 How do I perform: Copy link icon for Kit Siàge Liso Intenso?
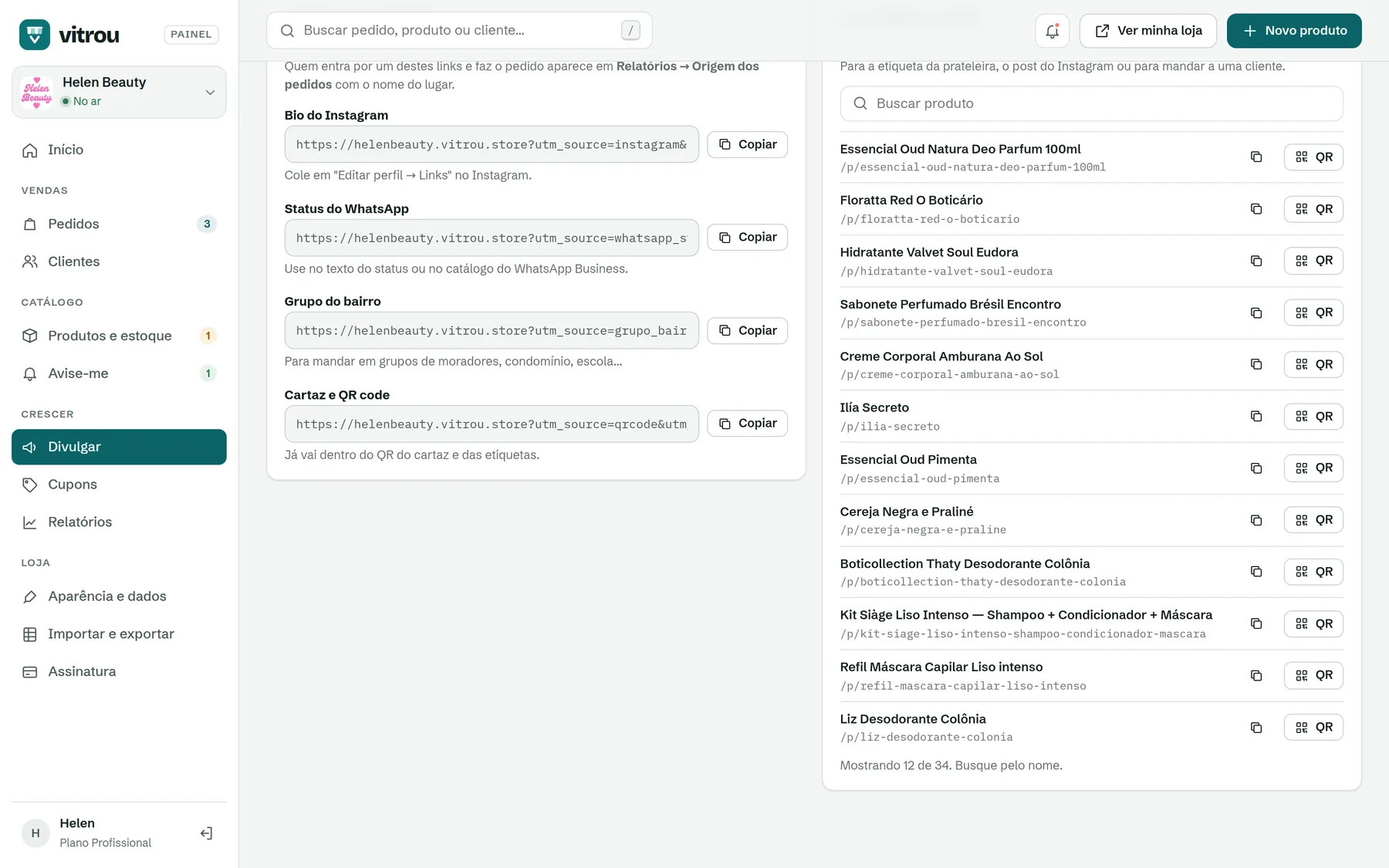[x=1256, y=623]
